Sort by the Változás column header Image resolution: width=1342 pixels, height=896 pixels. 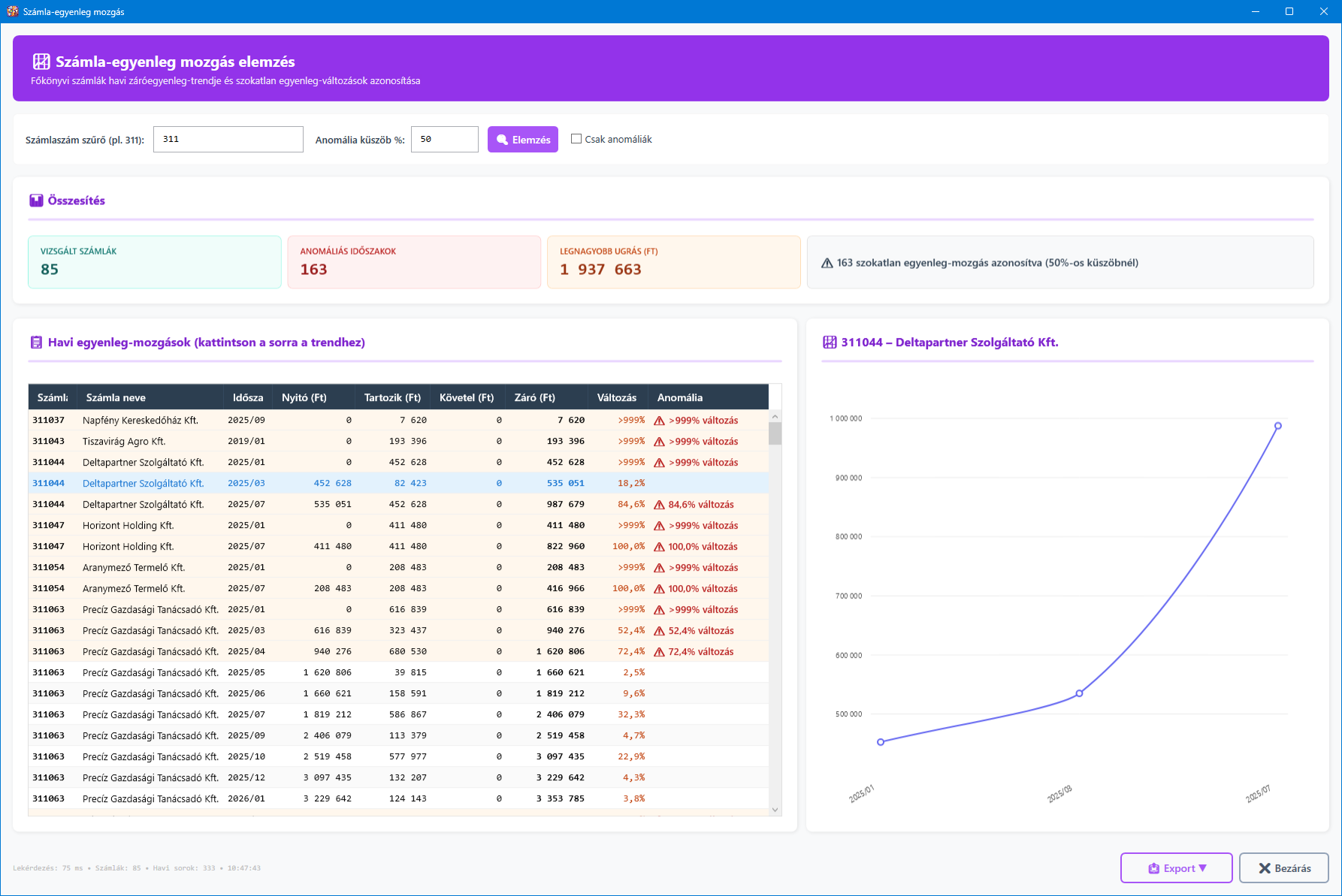(x=616, y=397)
